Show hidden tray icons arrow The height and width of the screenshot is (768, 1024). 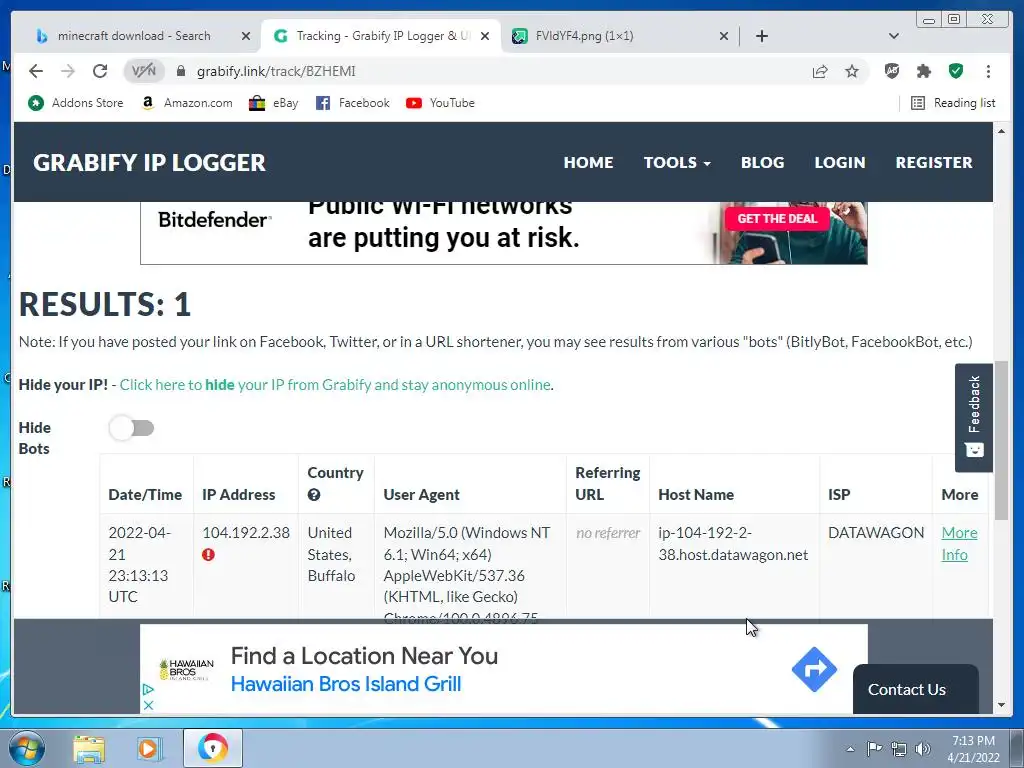point(850,749)
